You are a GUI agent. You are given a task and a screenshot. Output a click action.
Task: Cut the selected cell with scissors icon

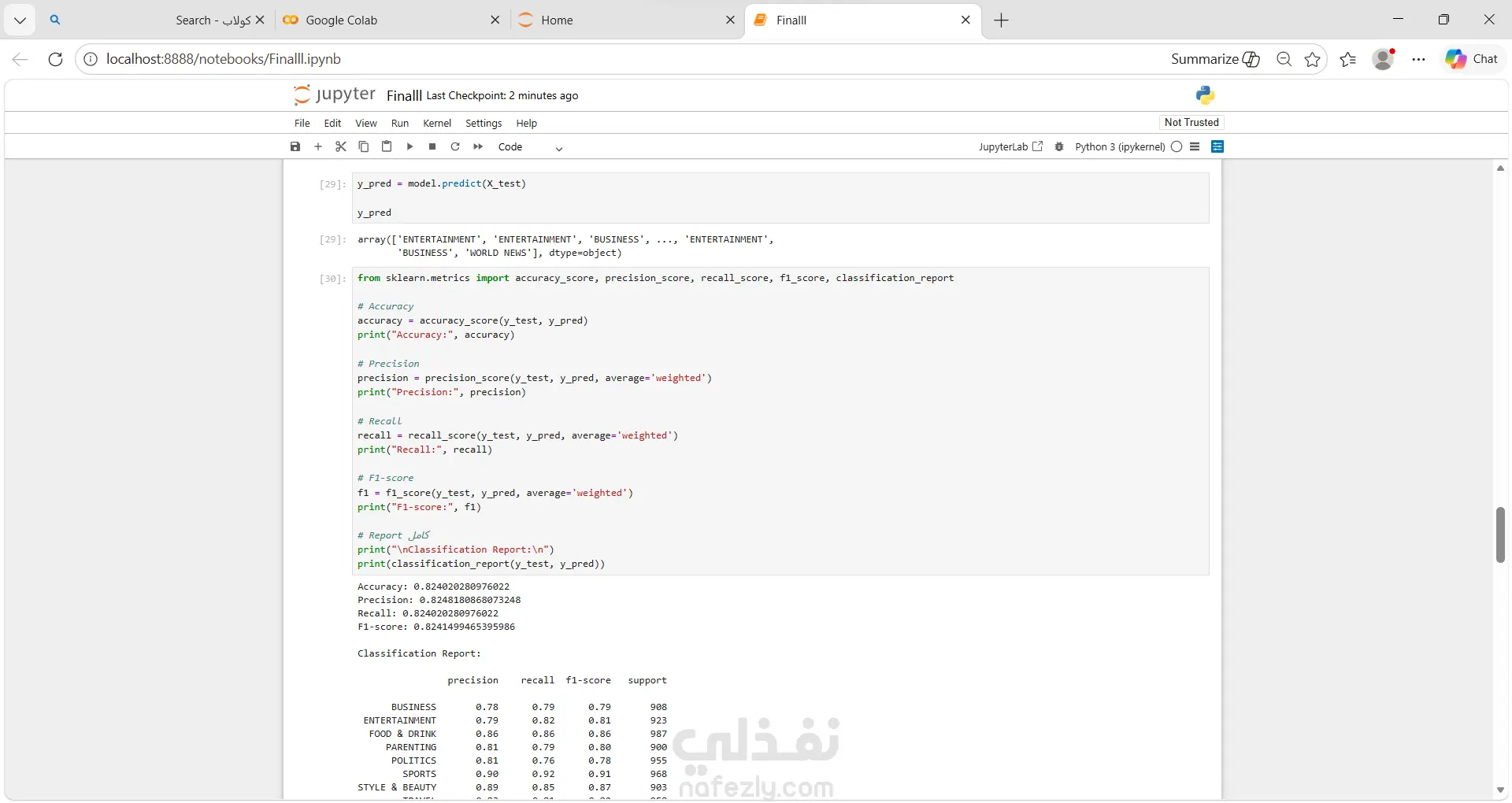pos(341,146)
